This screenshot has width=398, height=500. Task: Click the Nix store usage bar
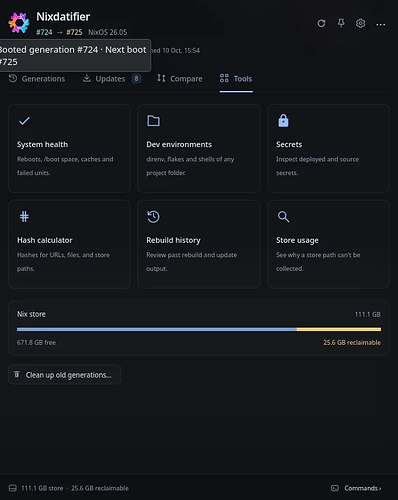click(199, 329)
